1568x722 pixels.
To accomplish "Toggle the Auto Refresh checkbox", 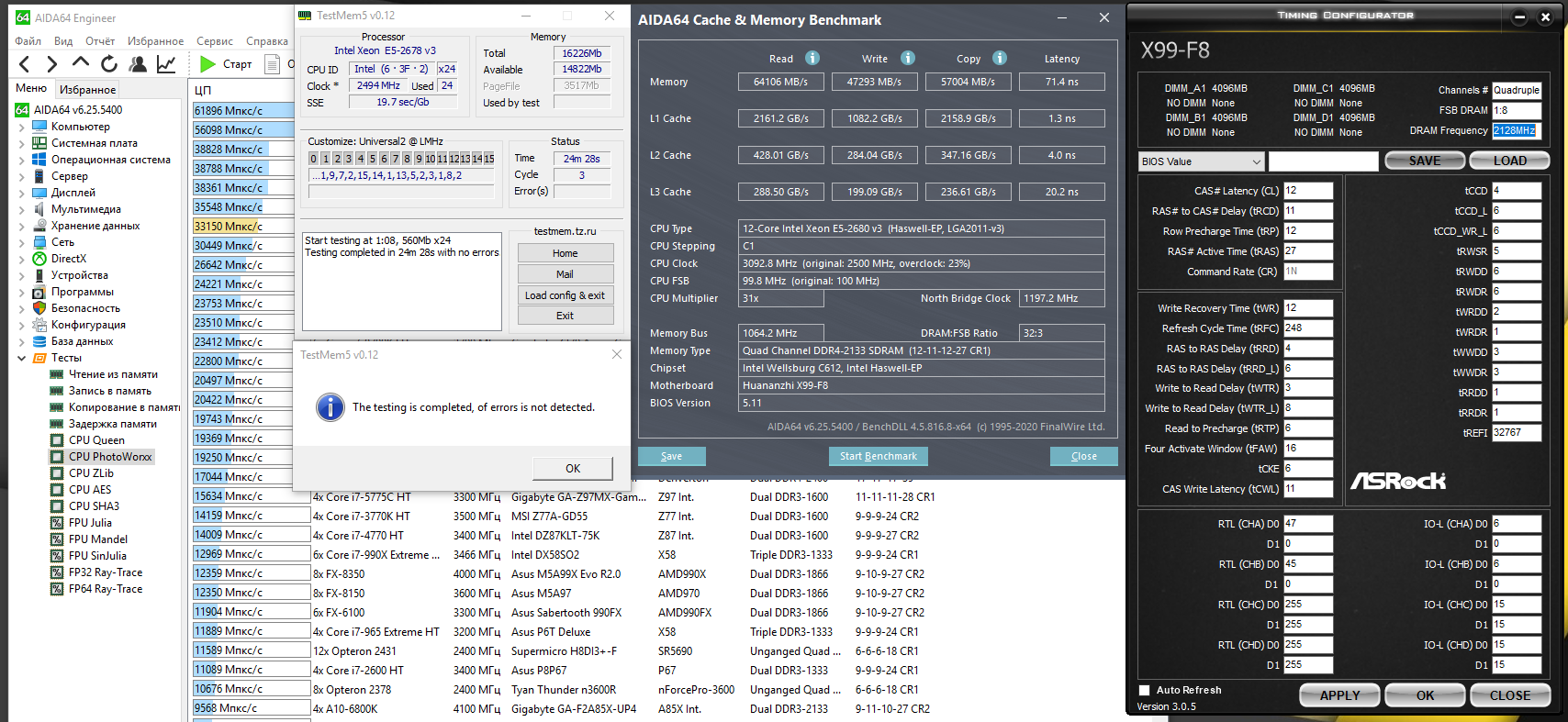I will tap(1144, 690).
